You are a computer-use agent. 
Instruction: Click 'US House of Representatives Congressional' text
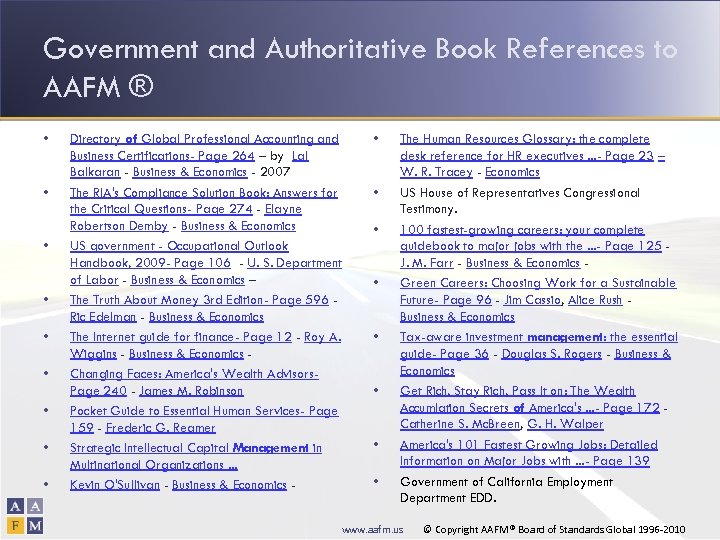pos(520,193)
